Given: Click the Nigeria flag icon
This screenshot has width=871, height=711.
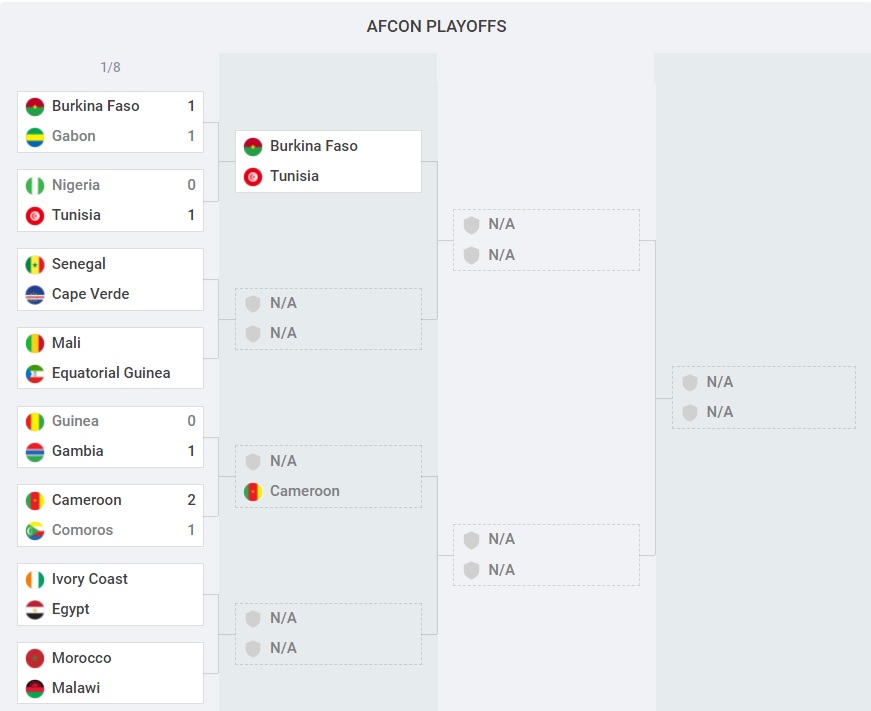Looking at the screenshot, I should (35, 185).
